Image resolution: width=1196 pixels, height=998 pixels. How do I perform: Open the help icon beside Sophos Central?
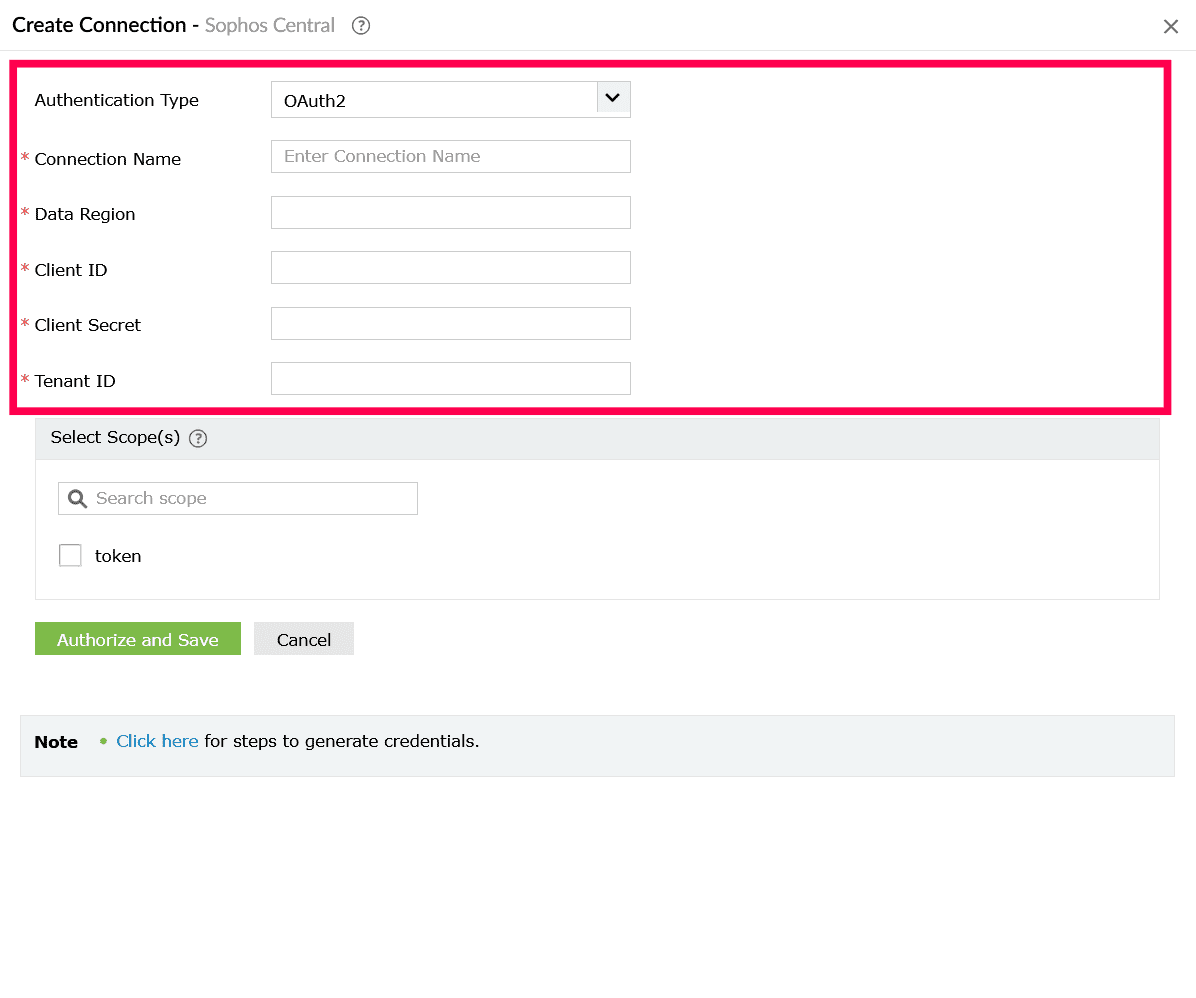click(361, 26)
